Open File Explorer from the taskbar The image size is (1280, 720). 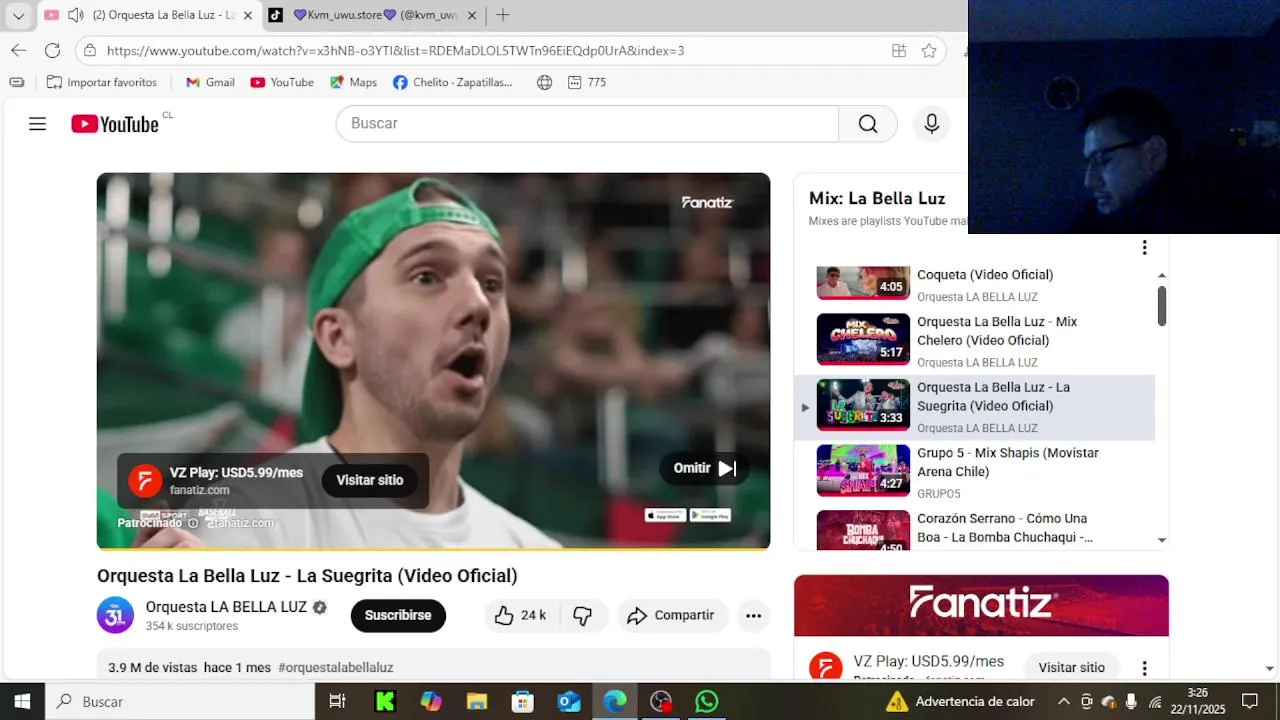[x=477, y=702]
